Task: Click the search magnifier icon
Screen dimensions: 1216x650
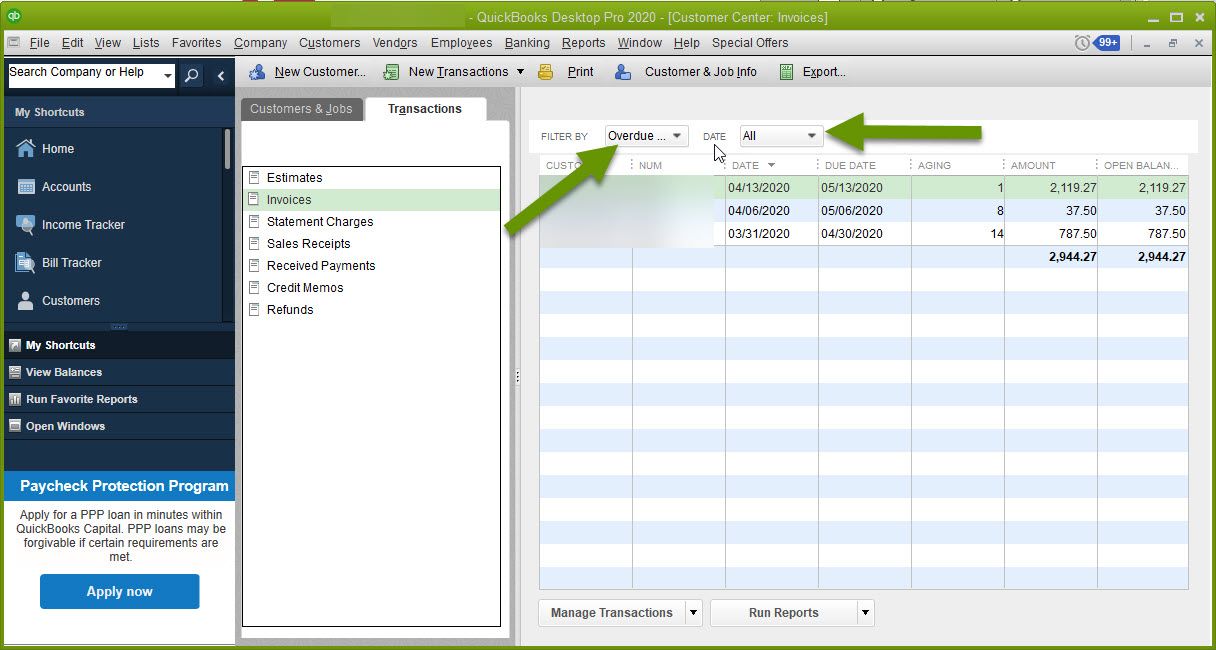Action: point(191,75)
